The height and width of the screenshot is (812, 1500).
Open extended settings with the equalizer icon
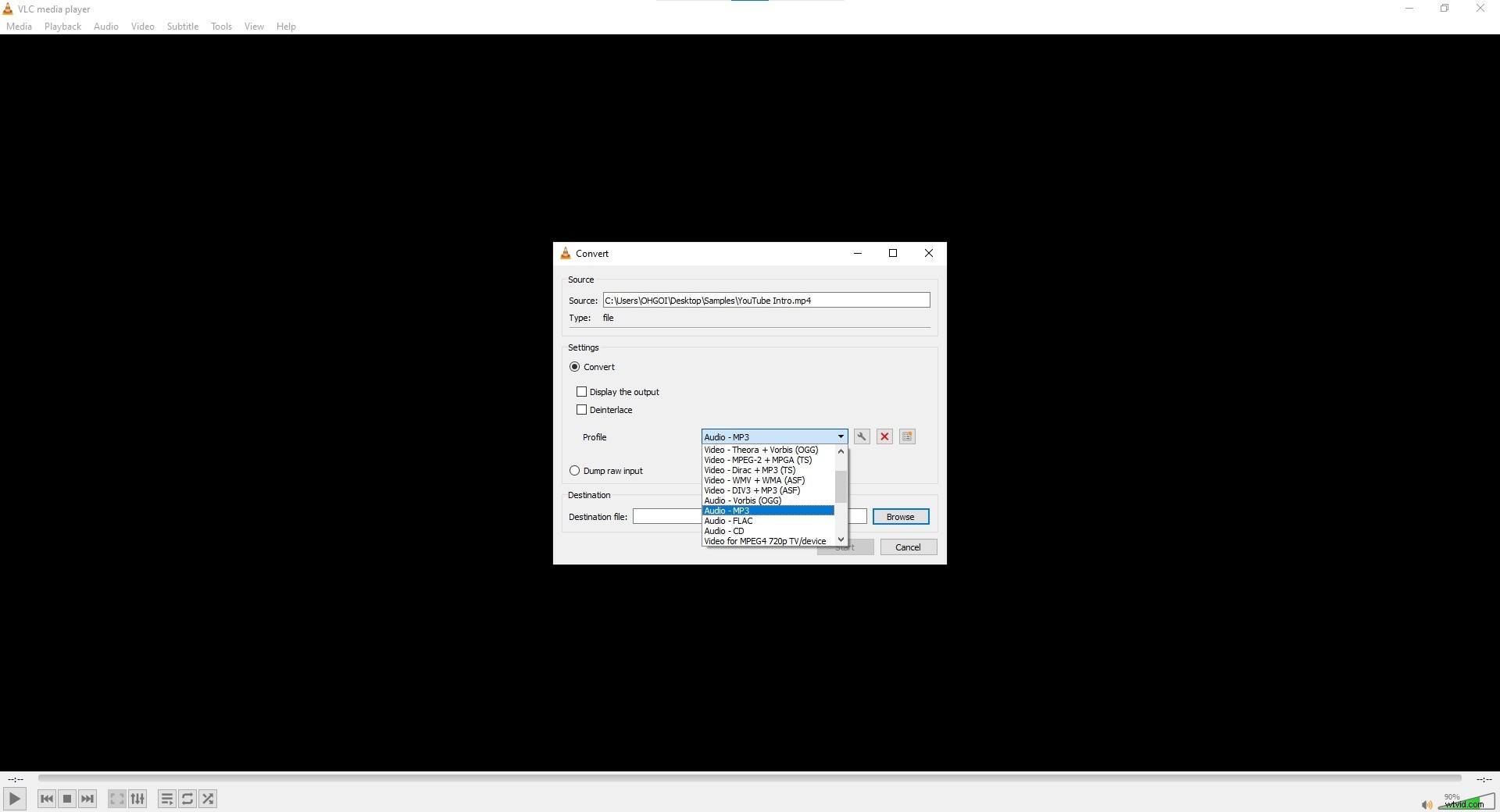click(x=137, y=799)
